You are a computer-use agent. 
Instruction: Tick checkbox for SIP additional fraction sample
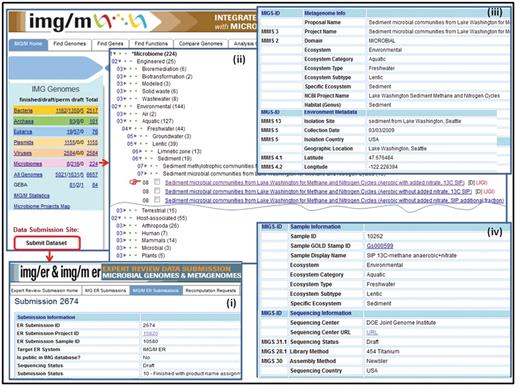click(x=157, y=200)
